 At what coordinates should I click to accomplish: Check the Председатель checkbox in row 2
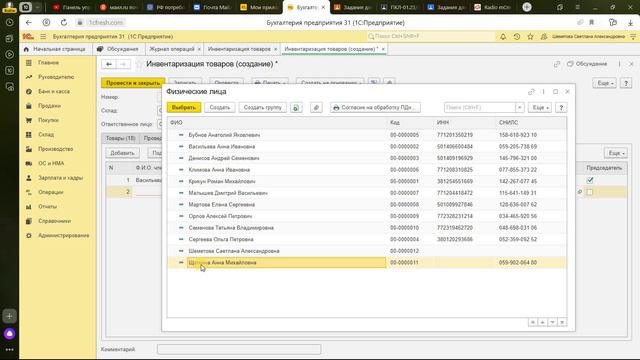pos(590,192)
